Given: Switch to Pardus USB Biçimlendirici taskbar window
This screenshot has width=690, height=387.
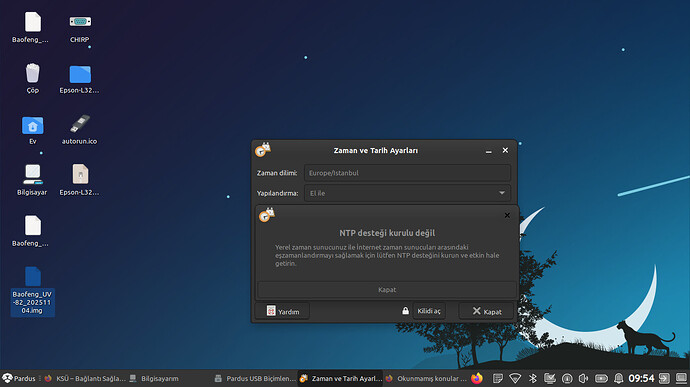Looking at the screenshot, I should point(255,378).
